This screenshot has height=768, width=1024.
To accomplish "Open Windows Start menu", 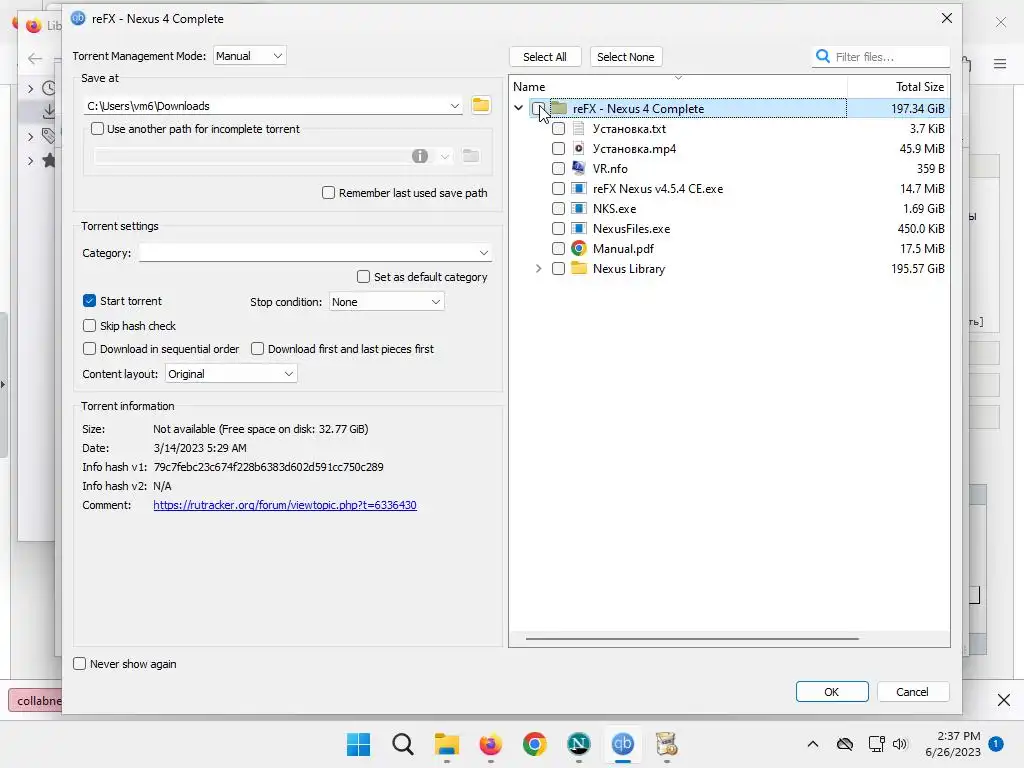I will pyautogui.click(x=359, y=744).
